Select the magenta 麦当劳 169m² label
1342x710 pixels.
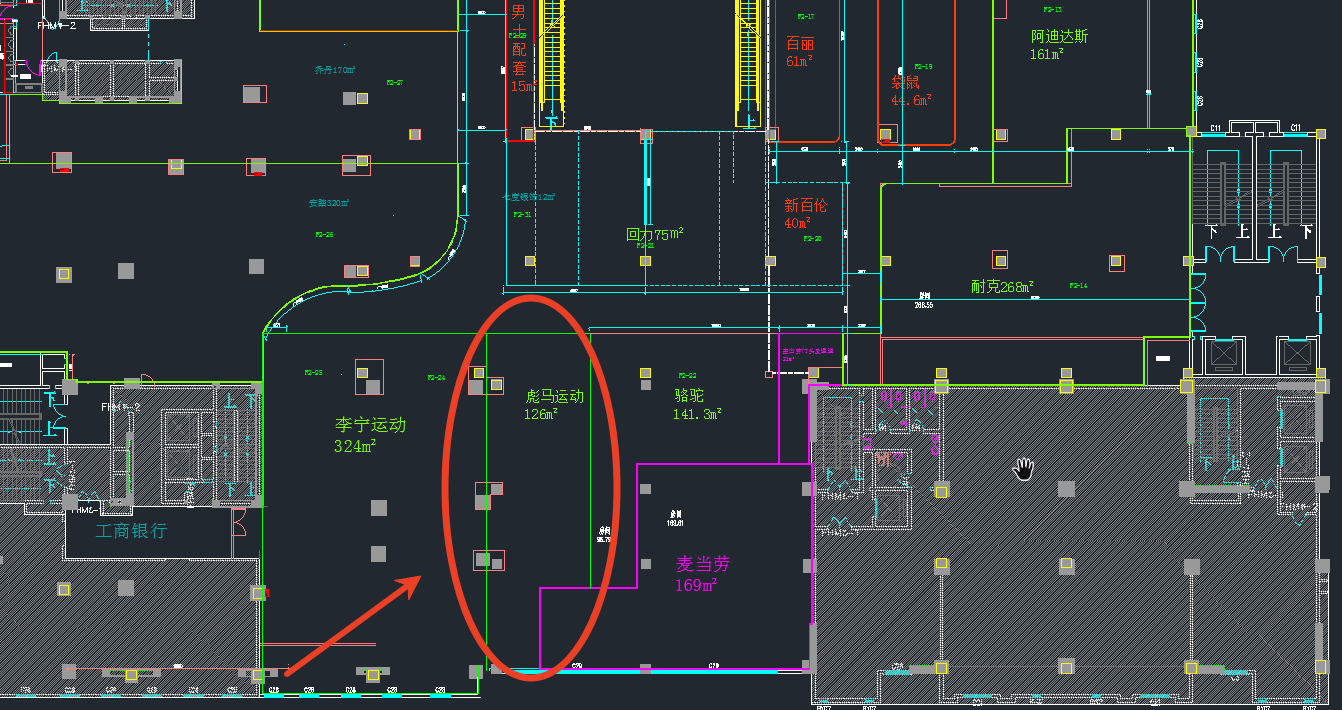point(703,574)
